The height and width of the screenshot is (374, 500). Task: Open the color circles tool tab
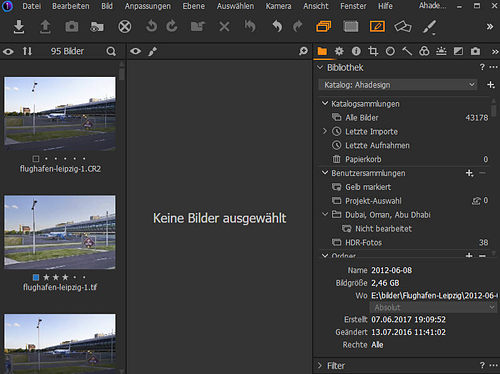pos(424,51)
